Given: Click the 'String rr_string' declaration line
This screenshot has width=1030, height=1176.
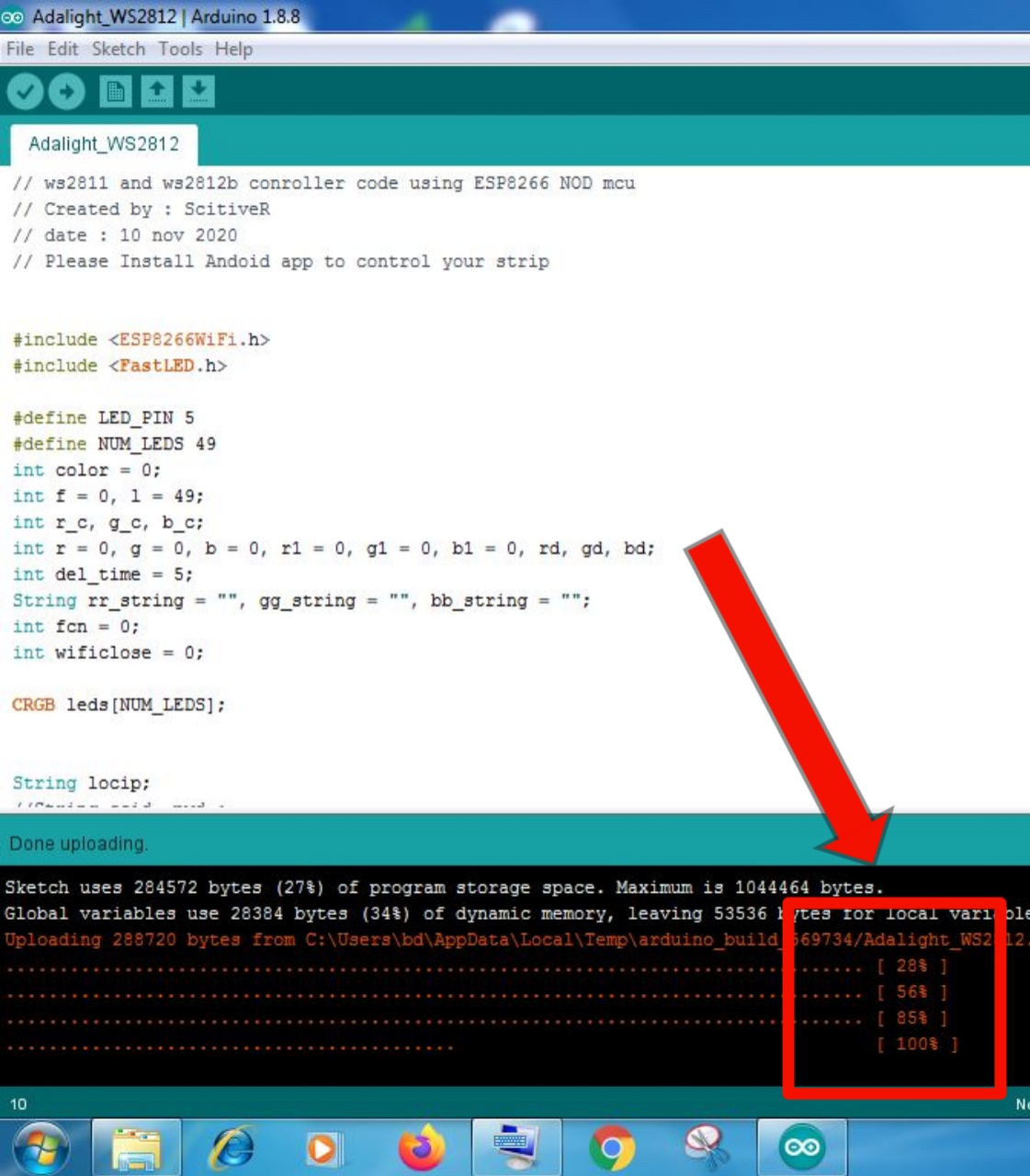Looking at the screenshot, I should click(301, 601).
